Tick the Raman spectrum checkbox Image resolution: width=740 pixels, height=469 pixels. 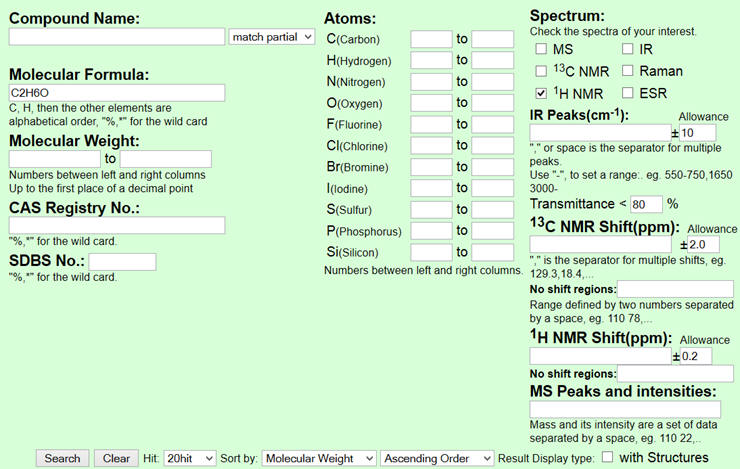point(627,71)
